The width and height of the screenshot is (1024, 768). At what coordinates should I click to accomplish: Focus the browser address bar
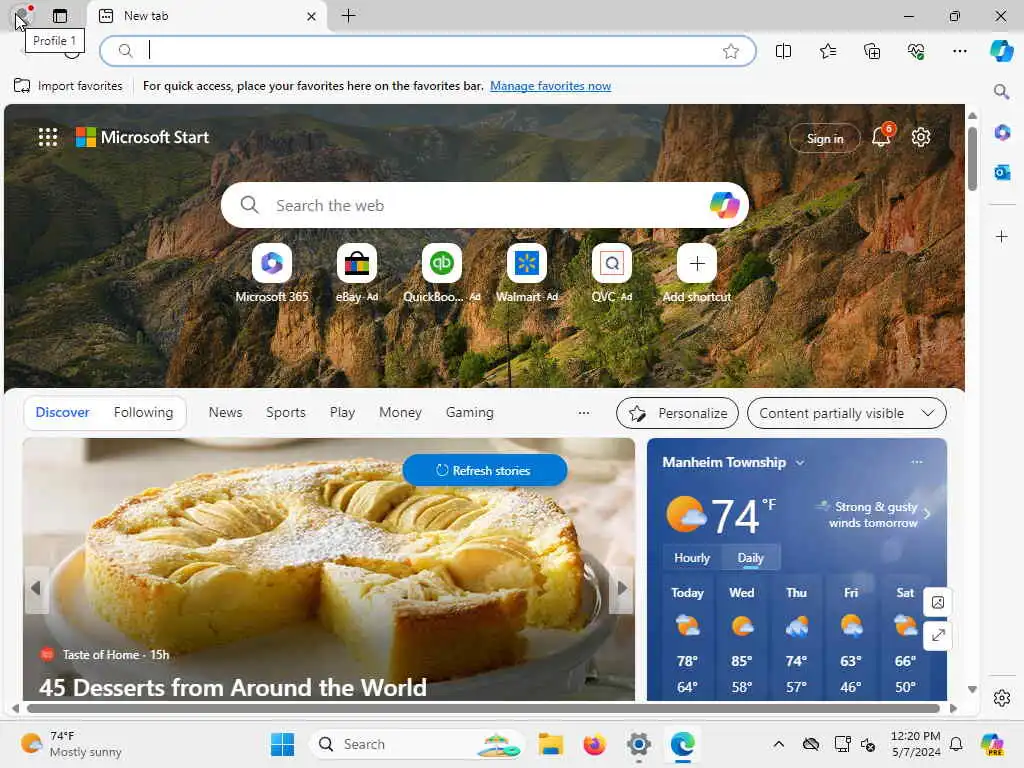coord(428,51)
